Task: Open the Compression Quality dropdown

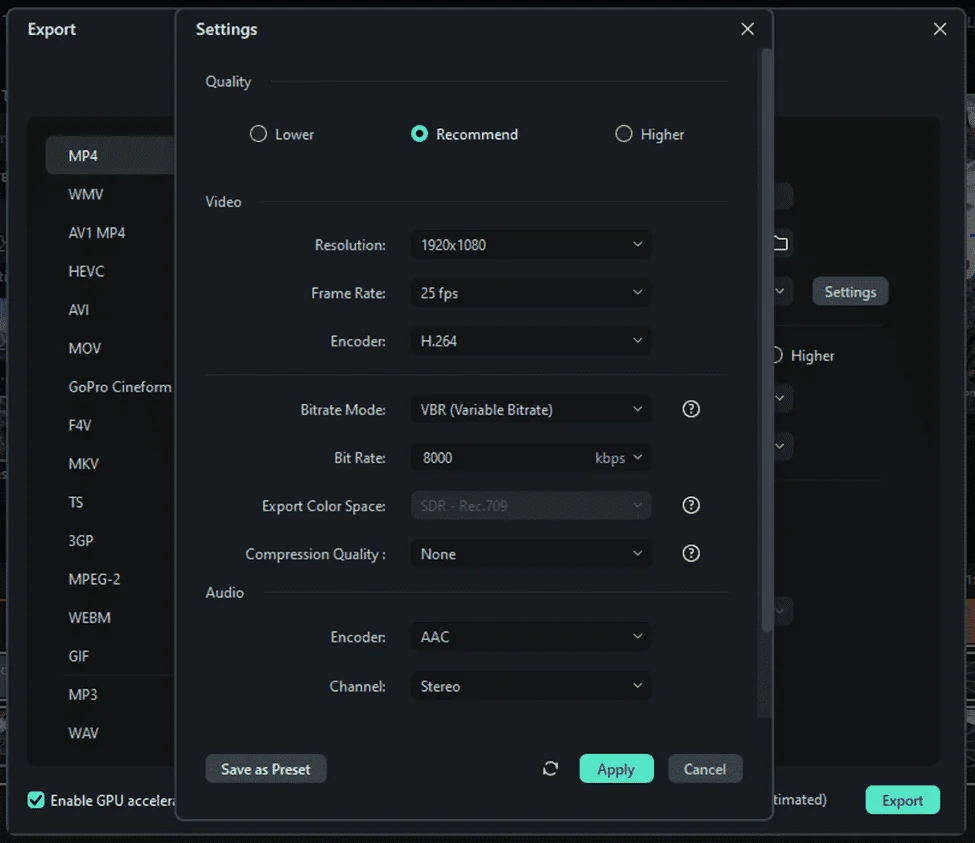Action: tap(531, 553)
